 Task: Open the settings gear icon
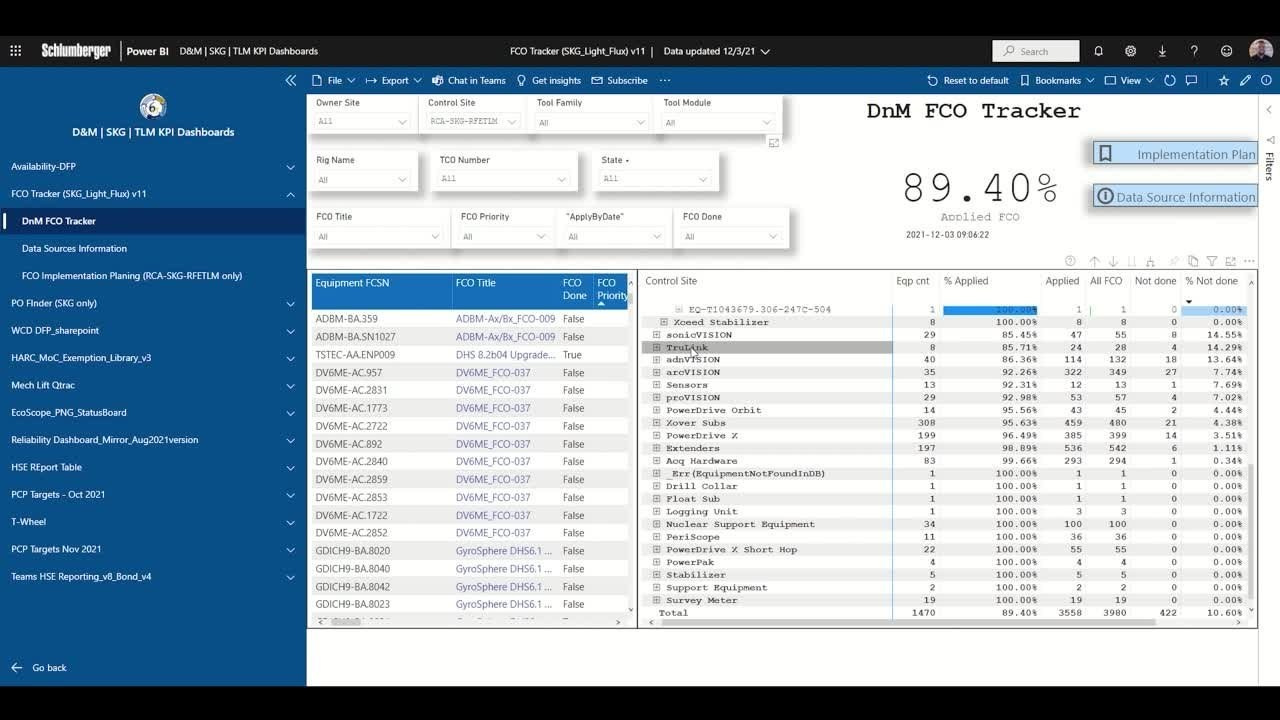[1130, 51]
